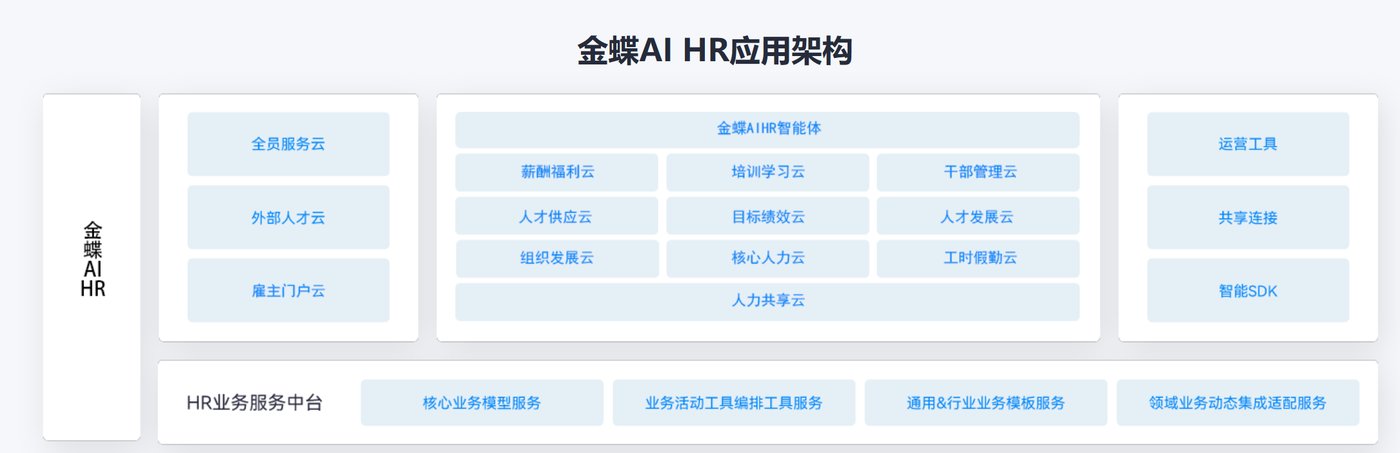The height and width of the screenshot is (453, 1400).
Task: Click 核心业务模型服务 block
Action: click(x=482, y=403)
